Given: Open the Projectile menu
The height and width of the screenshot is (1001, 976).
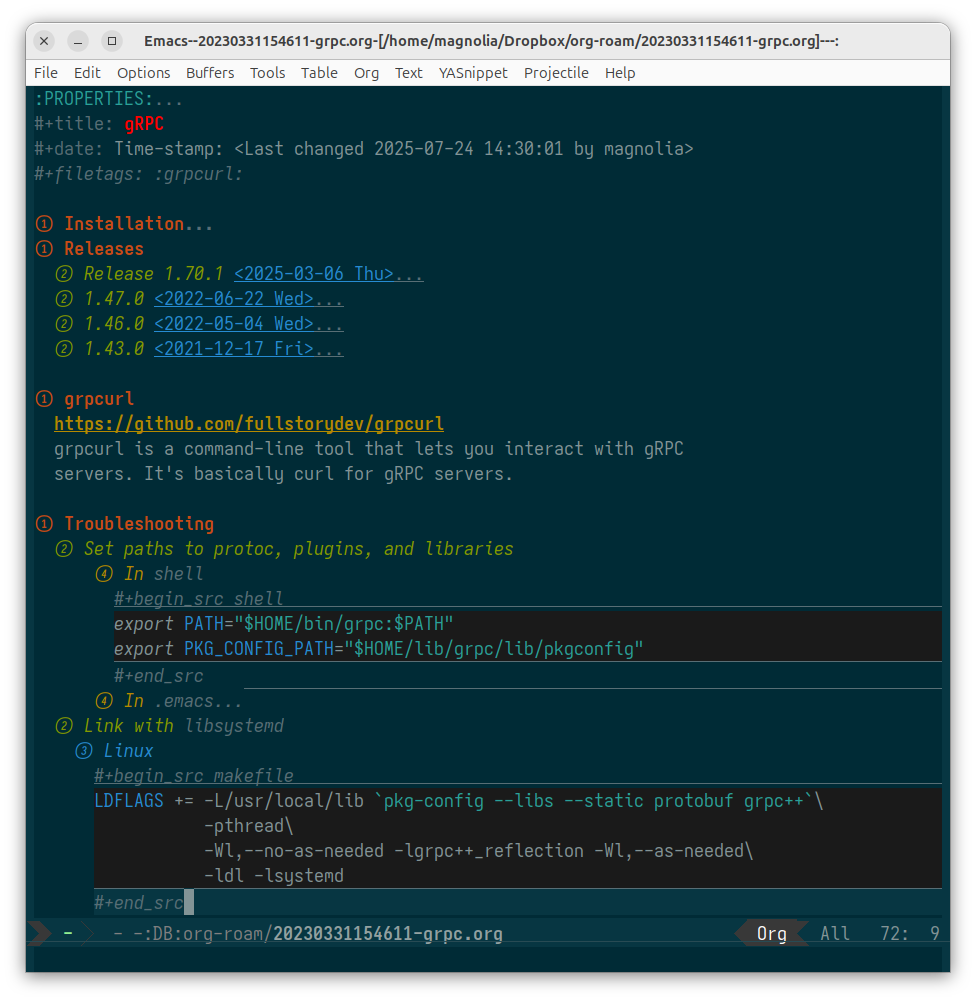Looking at the screenshot, I should (x=556, y=73).
